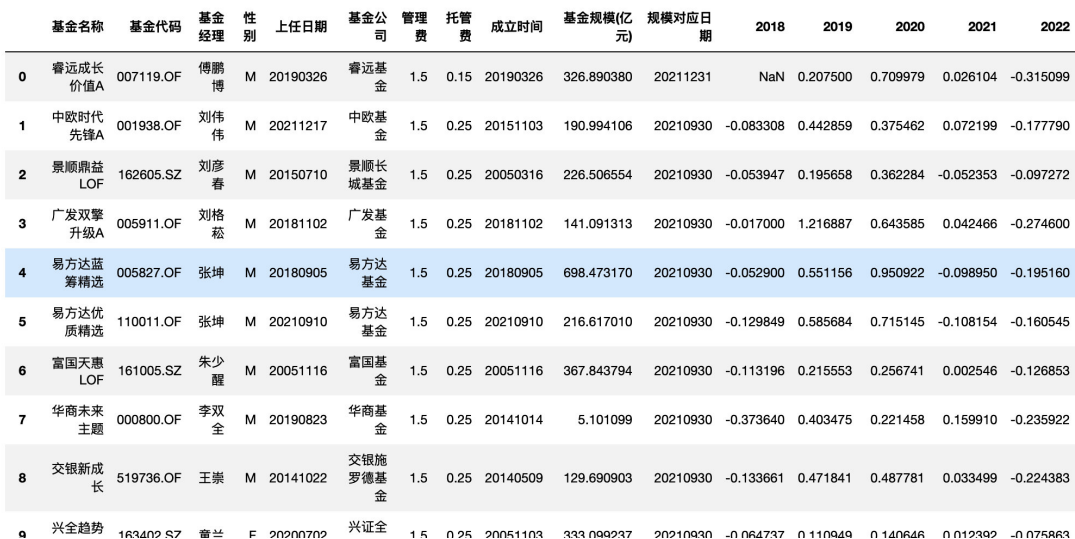Click the NaN value in 2018 column
The width and height of the screenshot is (1075, 539).
(771, 77)
